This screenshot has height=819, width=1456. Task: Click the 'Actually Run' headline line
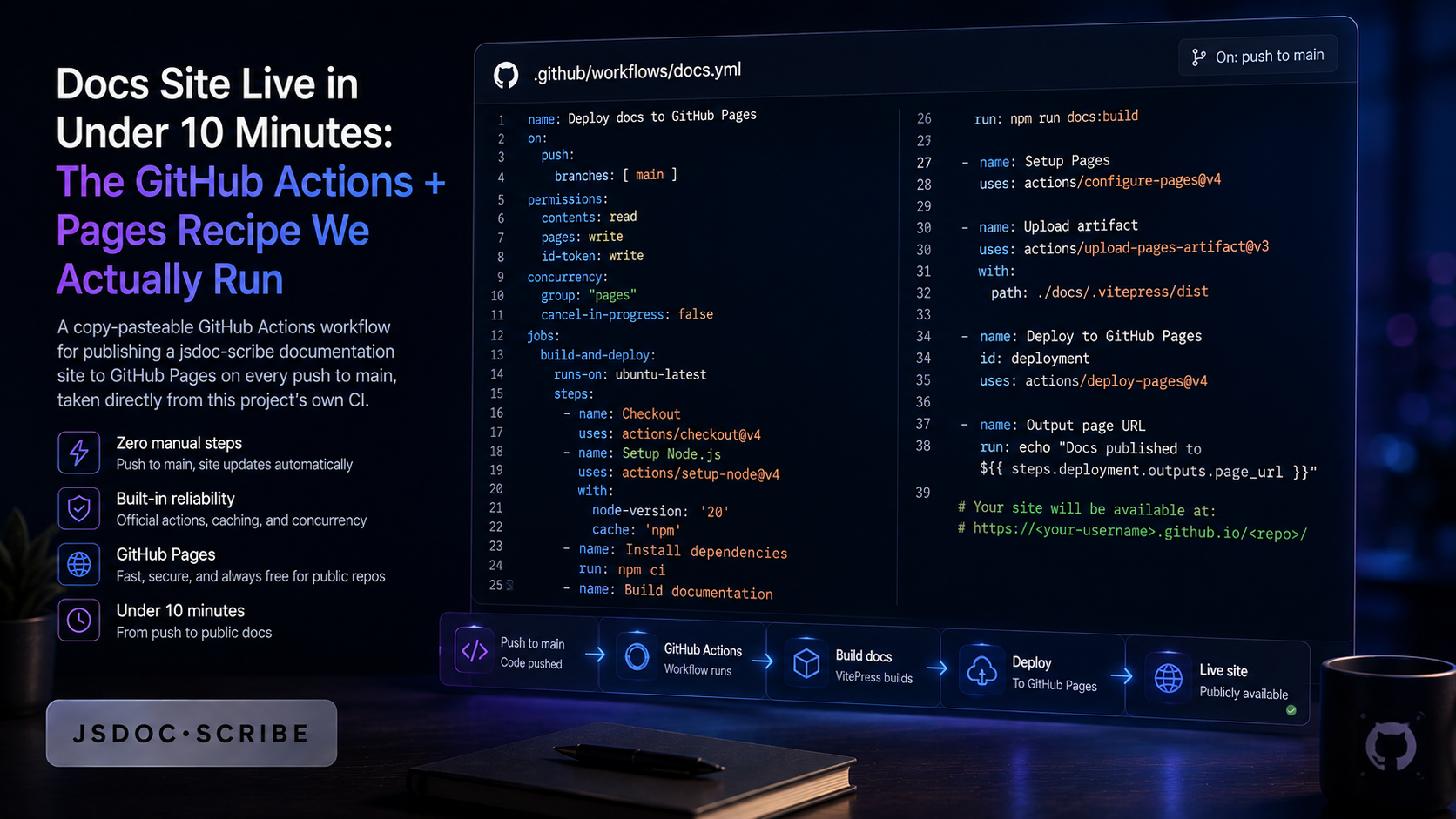pos(170,279)
